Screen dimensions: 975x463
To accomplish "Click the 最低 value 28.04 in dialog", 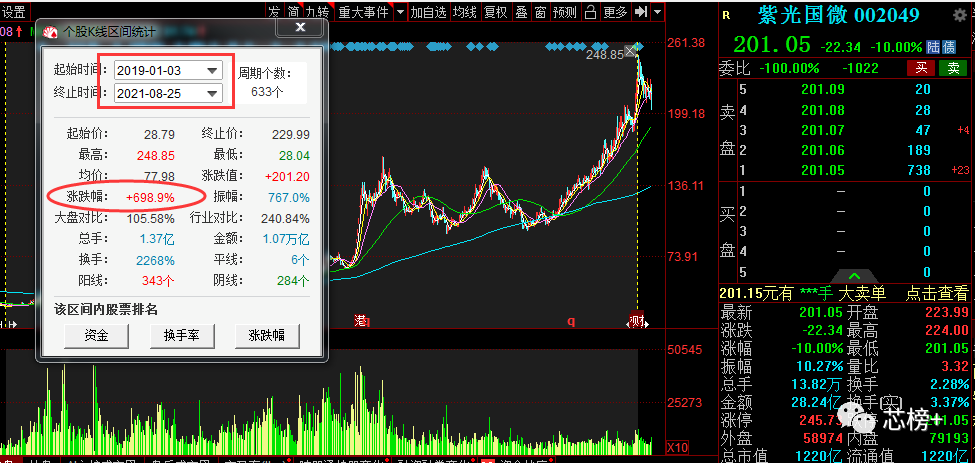I will (293, 155).
